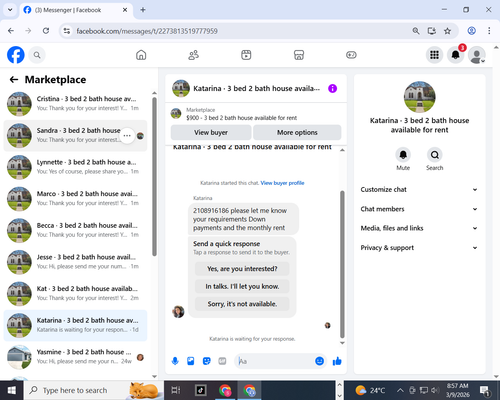Open TikTok app on taskbar
The image size is (500, 400).
coord(200,390)
